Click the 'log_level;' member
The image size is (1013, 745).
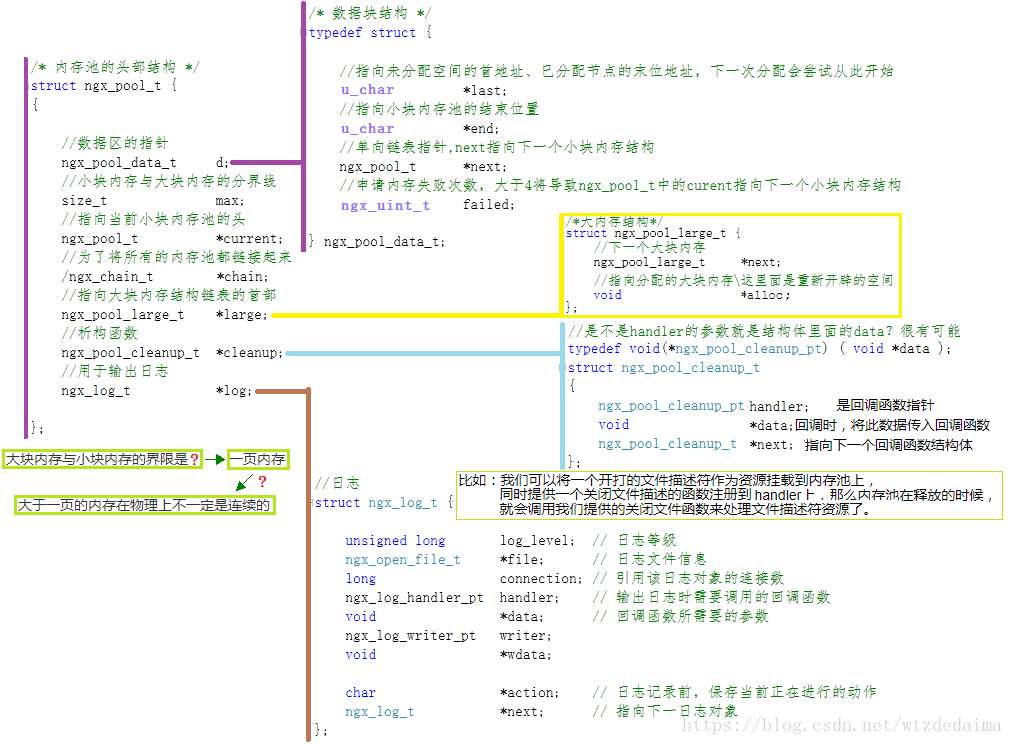pos(537,540)
